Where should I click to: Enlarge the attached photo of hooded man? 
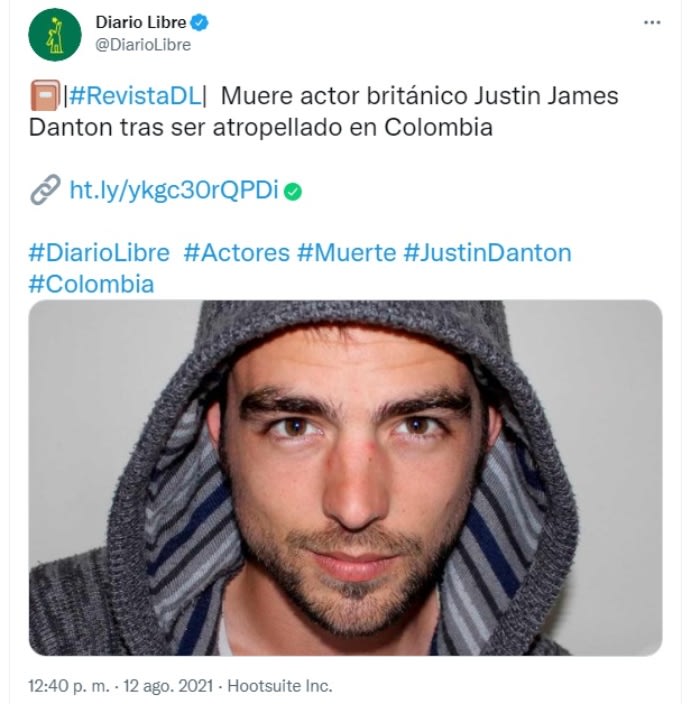point(345,477)
